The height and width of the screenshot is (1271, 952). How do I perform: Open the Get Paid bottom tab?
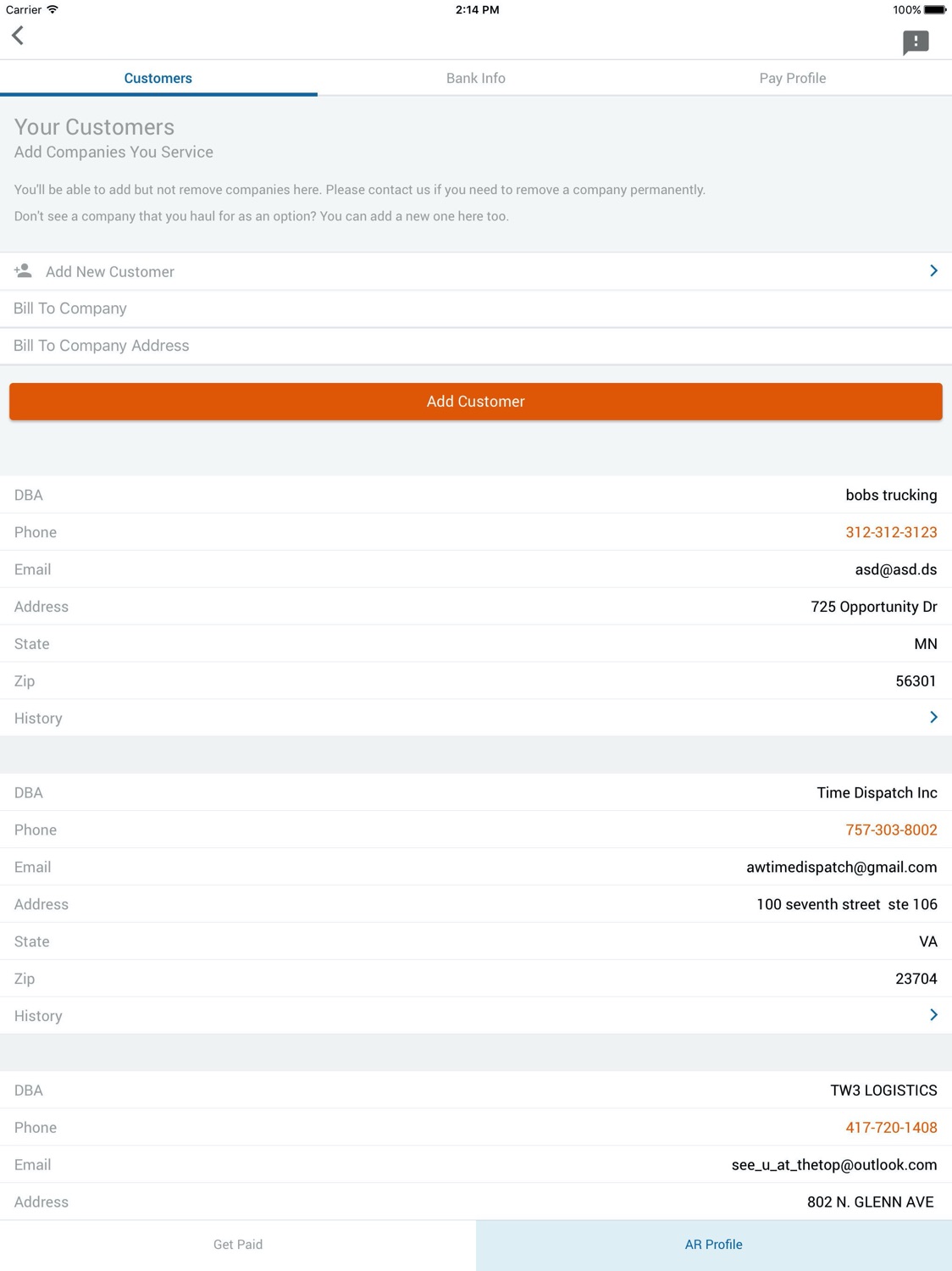(238, 1245)
